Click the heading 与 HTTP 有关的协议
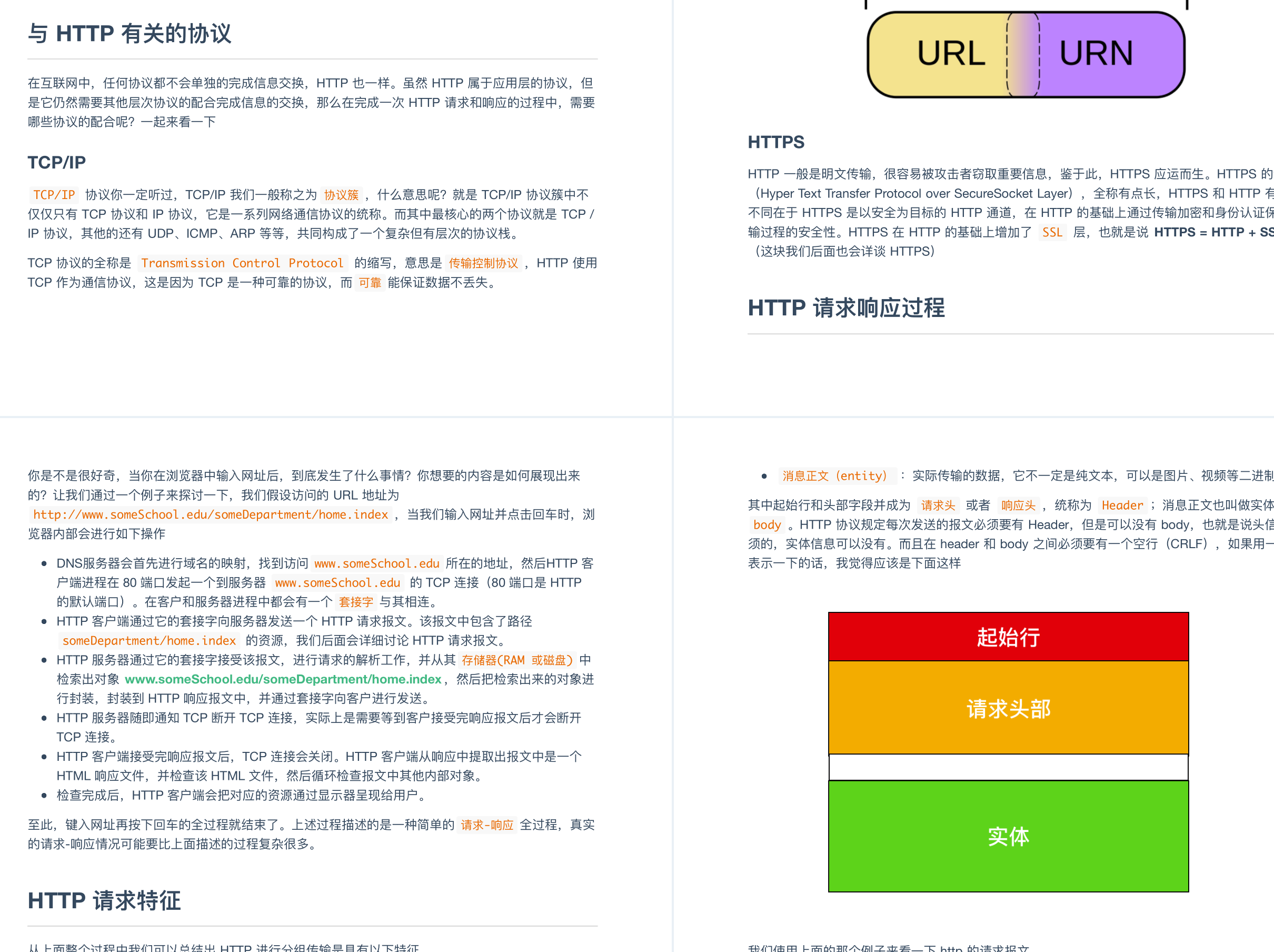 (130, 33)
